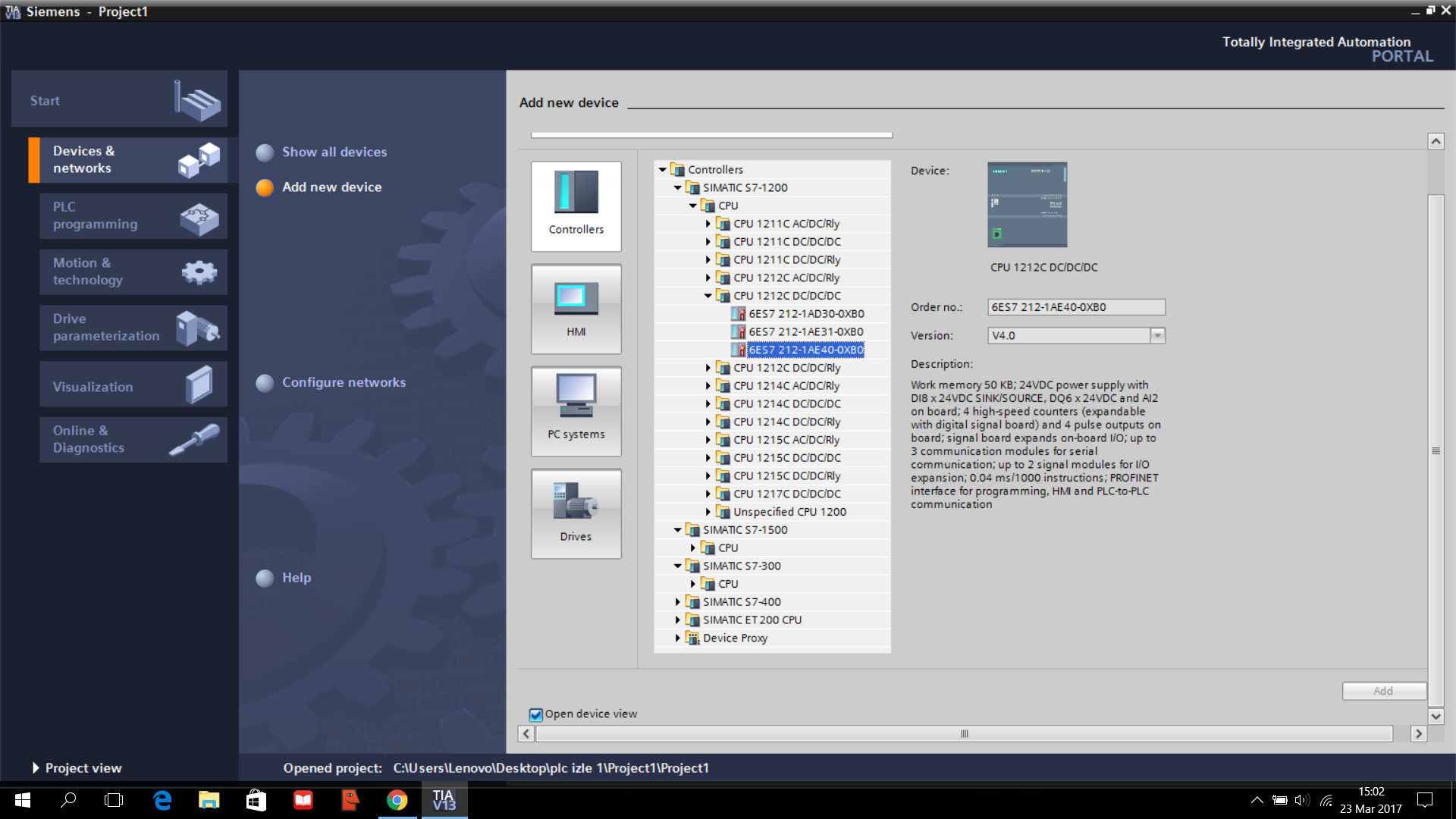Open the Windows Start menu
The width and height of the screenshot is (1456, 819).
tap(22, 800)
